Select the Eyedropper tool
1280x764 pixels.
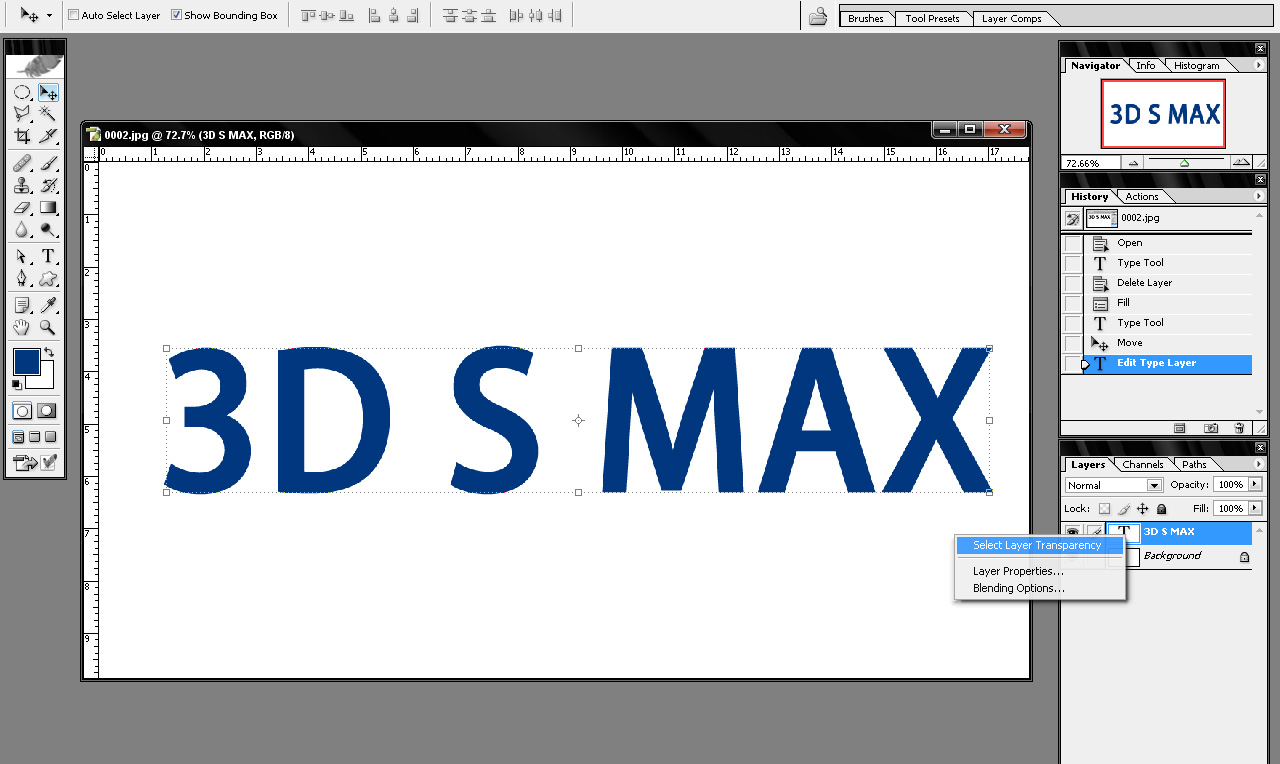click(47, 305)
